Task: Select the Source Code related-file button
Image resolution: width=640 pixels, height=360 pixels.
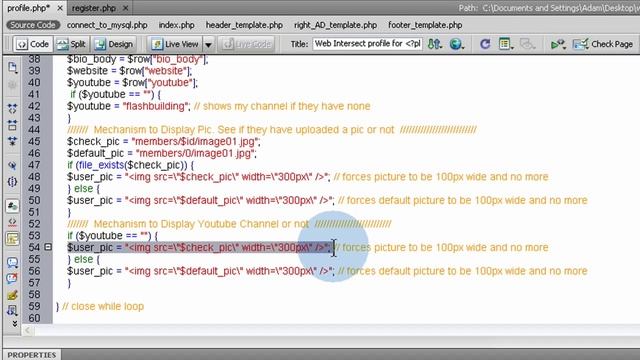Action: [x=33, y=25]
